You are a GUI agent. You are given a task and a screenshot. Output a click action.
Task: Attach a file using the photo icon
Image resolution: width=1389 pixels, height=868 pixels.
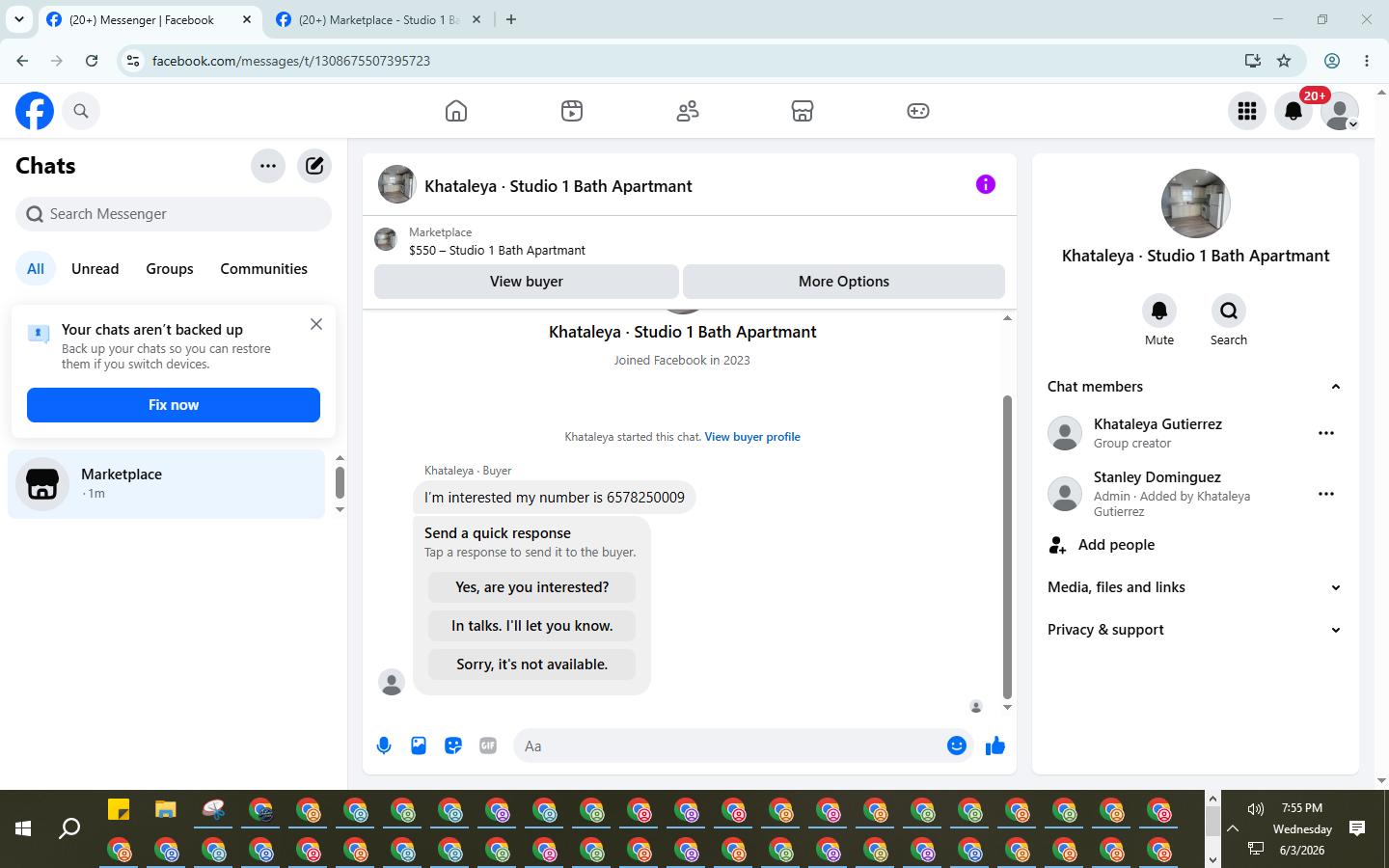point(419,746)
